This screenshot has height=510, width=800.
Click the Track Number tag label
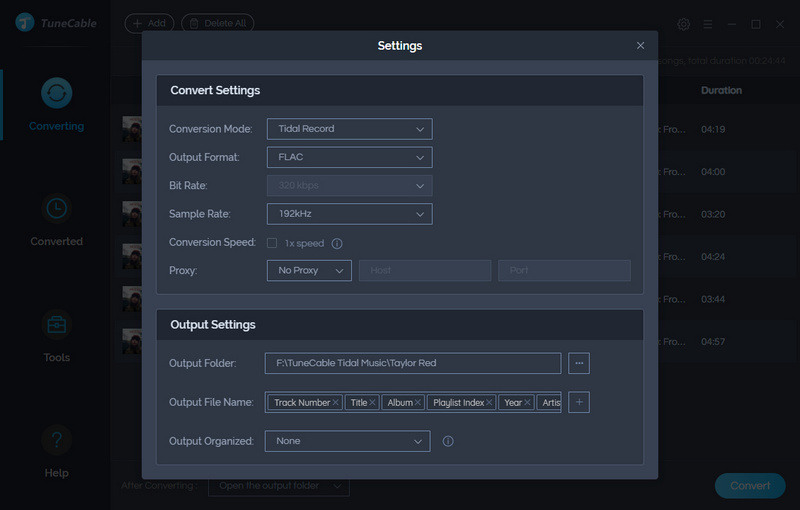[x=302, y=402]
